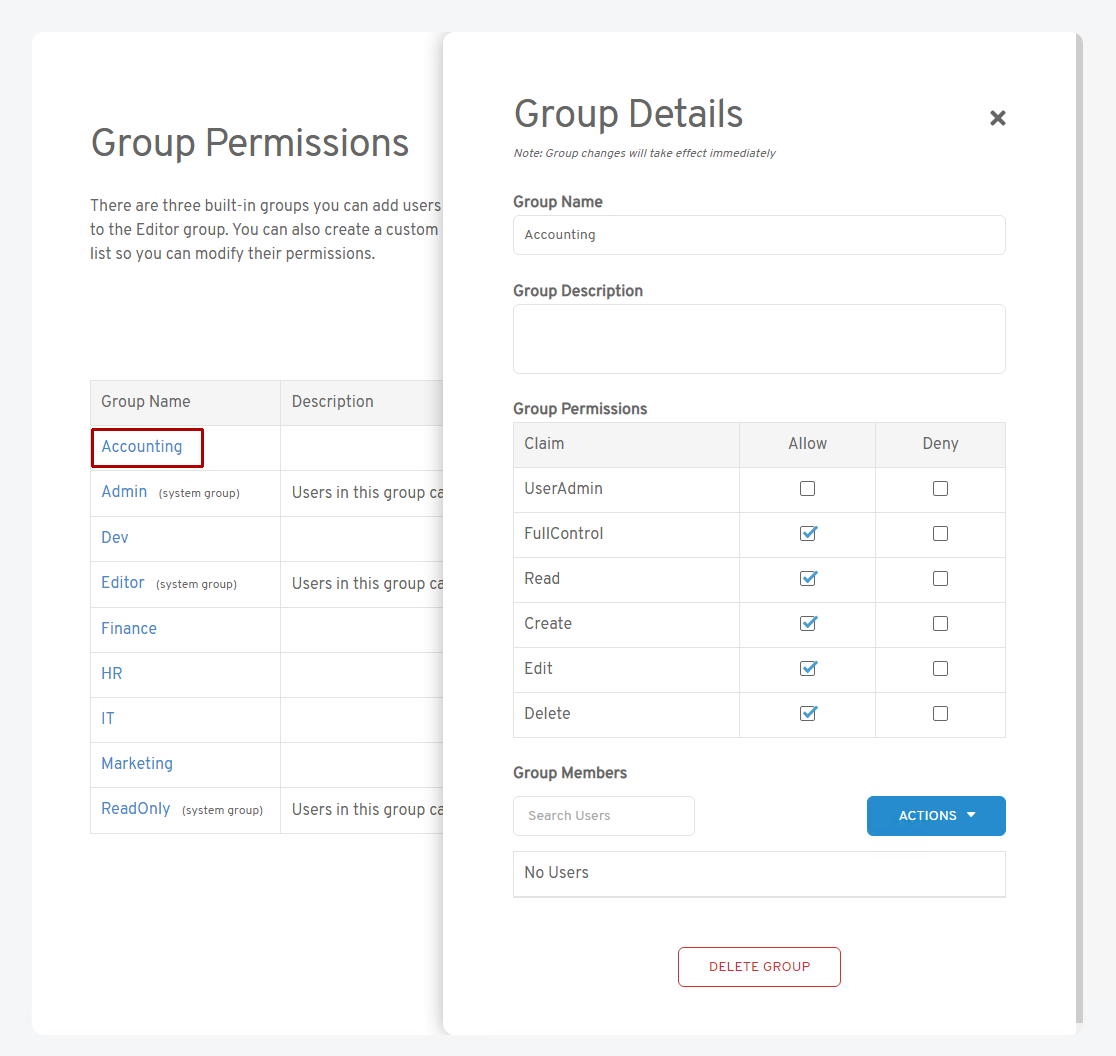Open the Marketing group details
Screen dimensions: 1116x1056
[137, 764]
